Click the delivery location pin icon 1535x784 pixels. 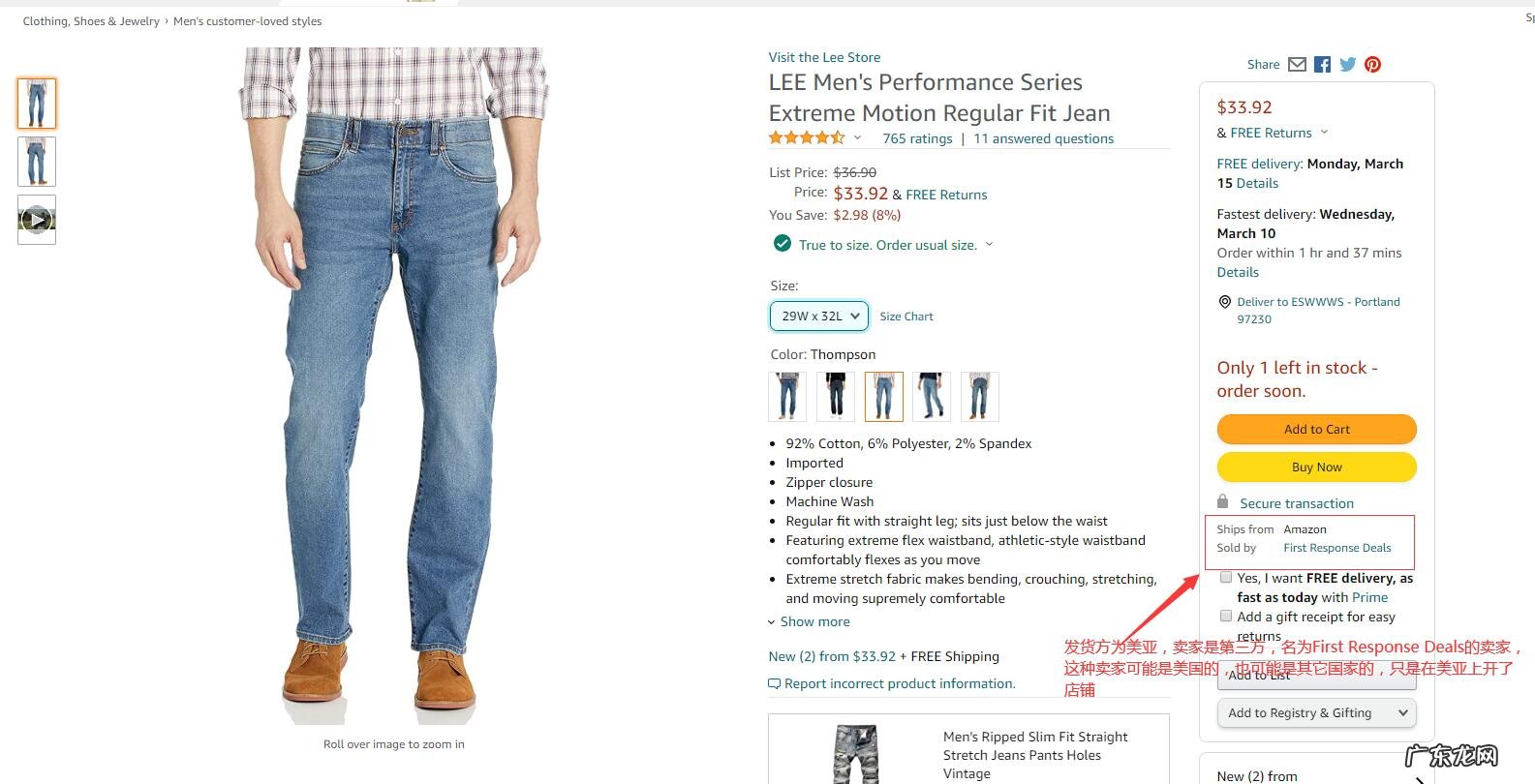[x=1224, y=302]
